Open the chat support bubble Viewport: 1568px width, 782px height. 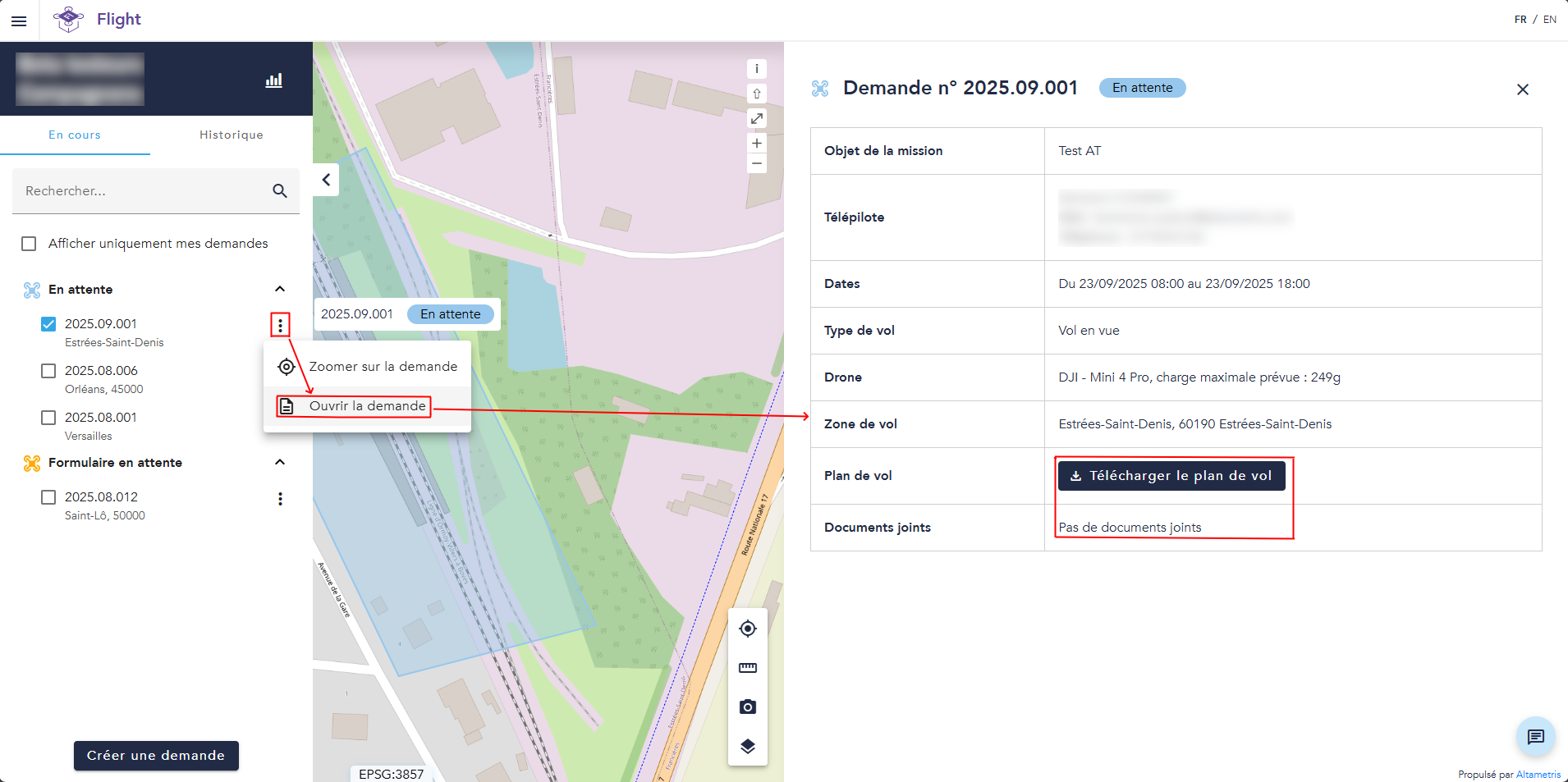1535,737
